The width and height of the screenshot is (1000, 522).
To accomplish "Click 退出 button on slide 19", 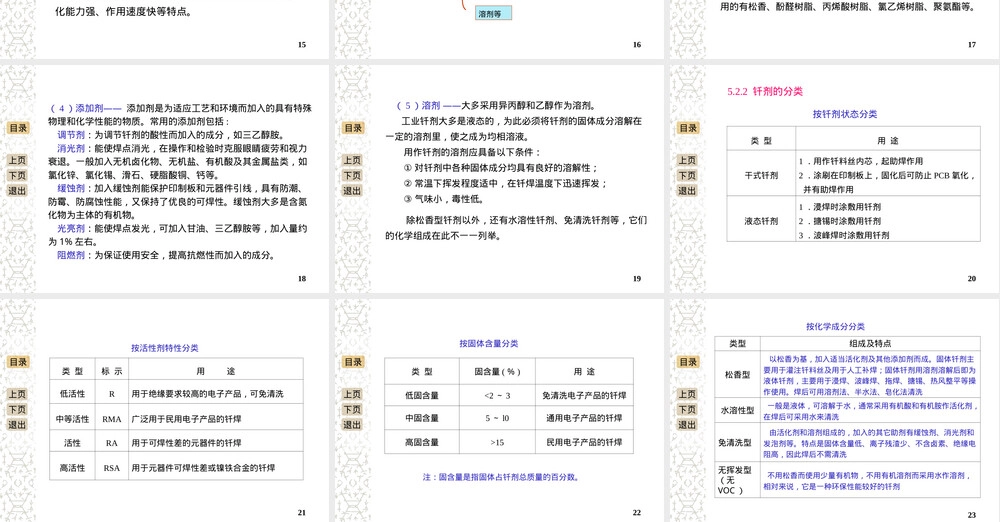I will [353, 191].
